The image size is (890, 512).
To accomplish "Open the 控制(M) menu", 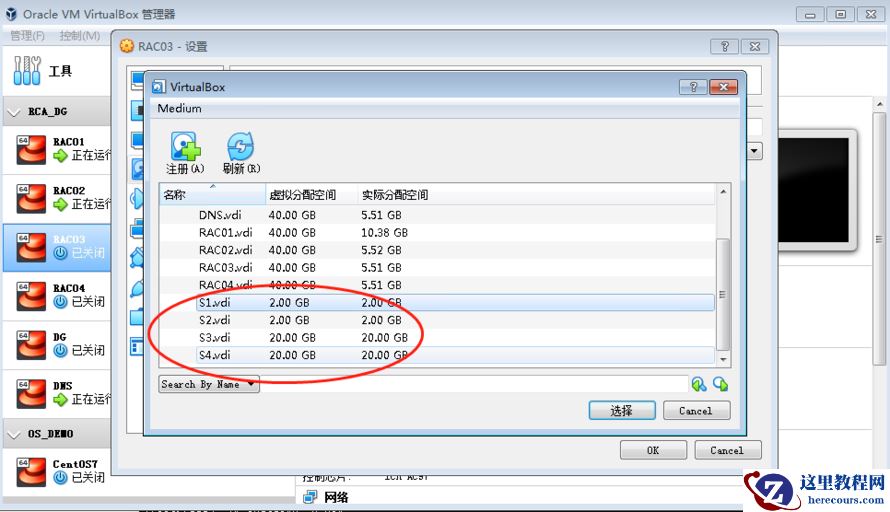I will point(79,36).
